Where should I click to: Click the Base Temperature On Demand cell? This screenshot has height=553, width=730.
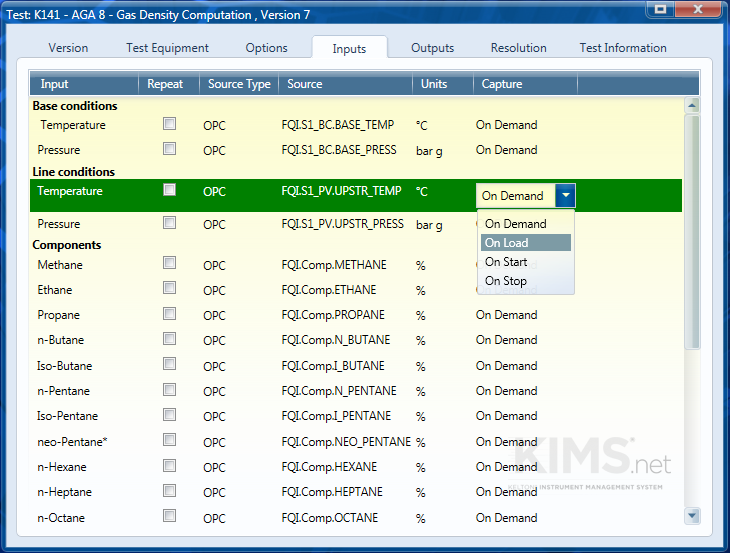pos(507,125)
